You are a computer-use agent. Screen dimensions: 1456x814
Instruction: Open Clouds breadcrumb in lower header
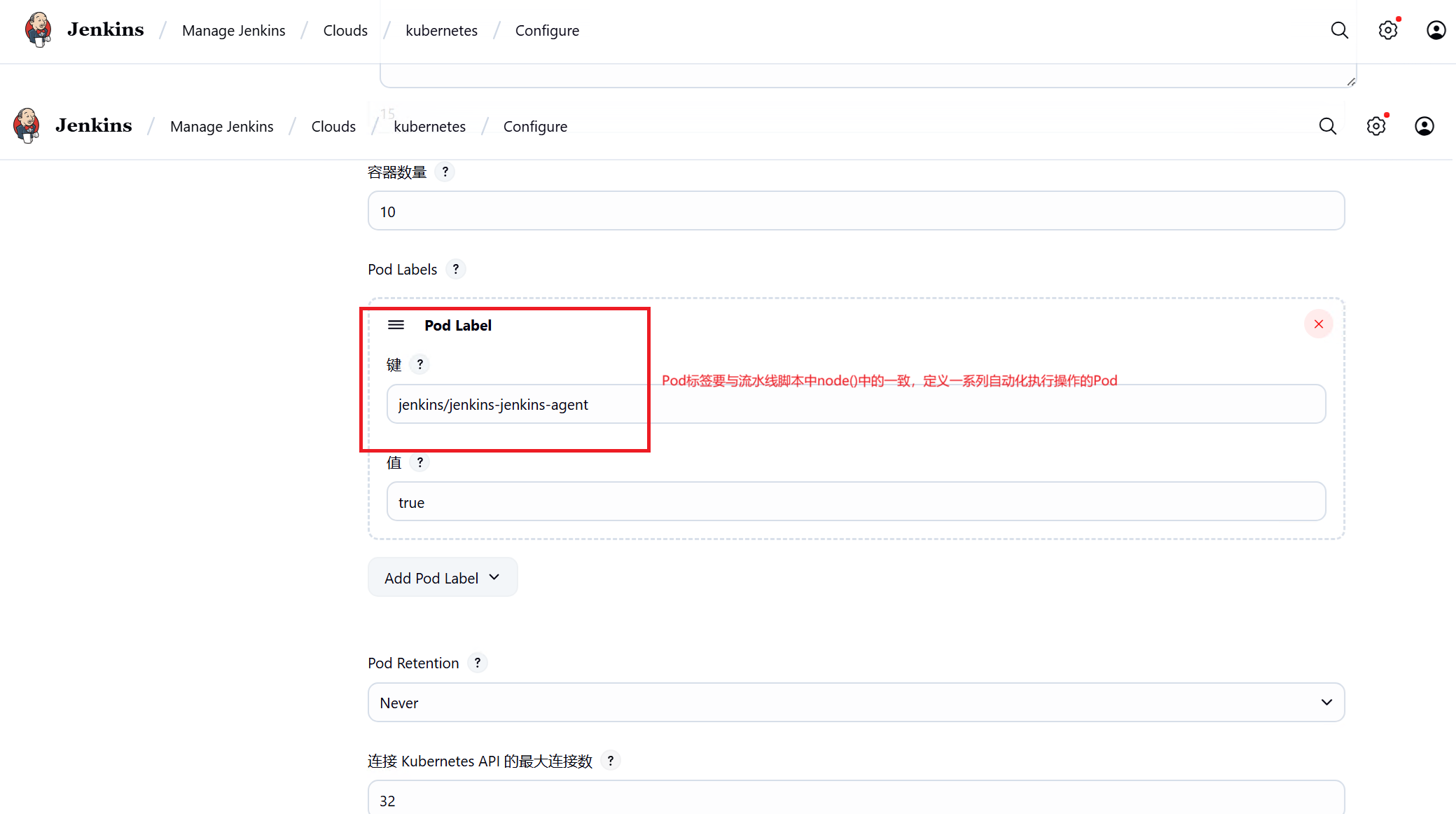(x=333, y=127)
